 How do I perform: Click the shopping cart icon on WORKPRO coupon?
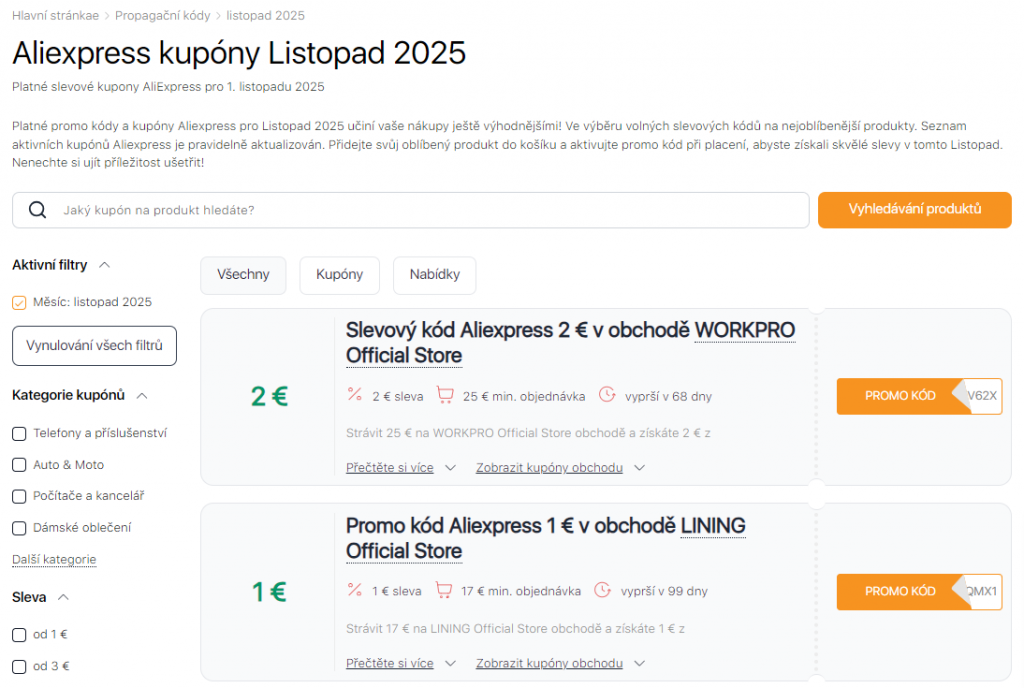445,395
